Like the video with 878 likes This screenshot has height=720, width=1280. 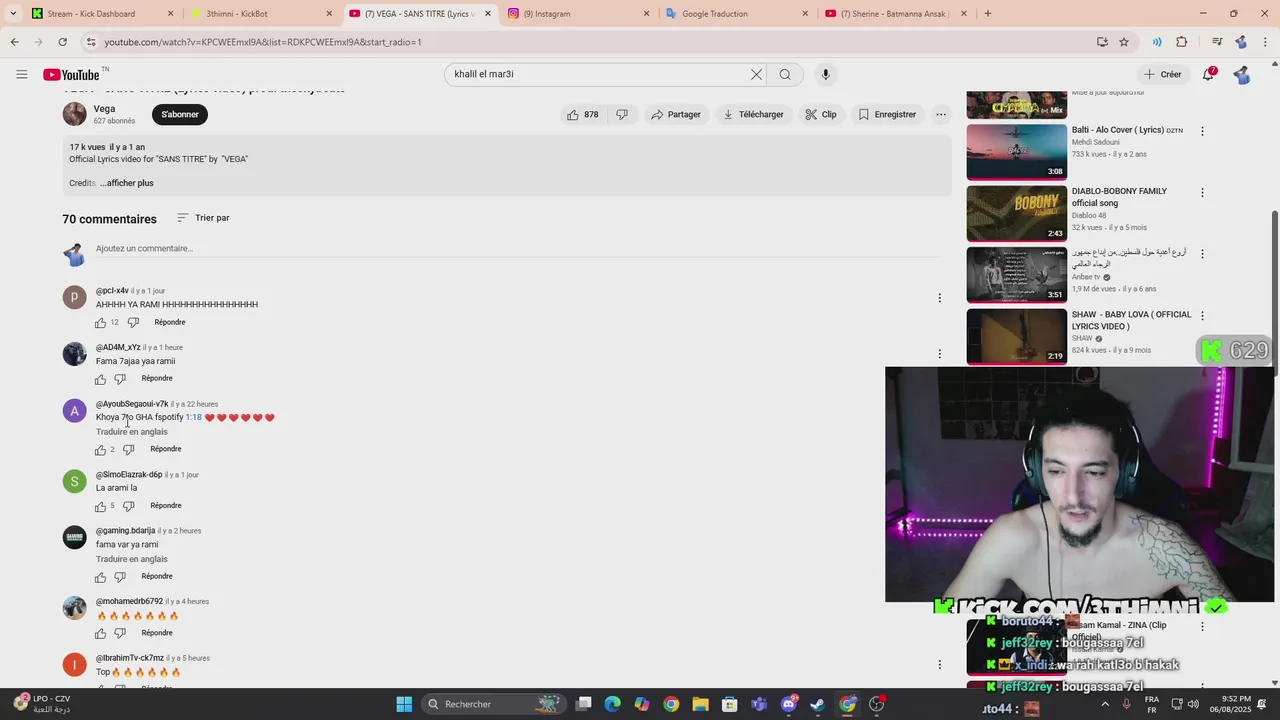(583, 115)
